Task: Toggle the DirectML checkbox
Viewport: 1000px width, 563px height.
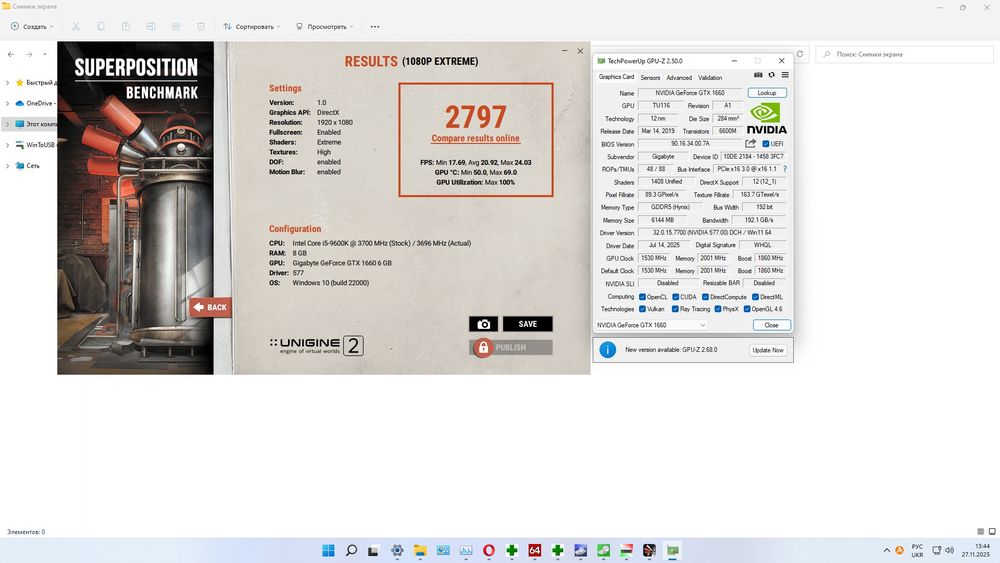Action: (x=755, y=296)
